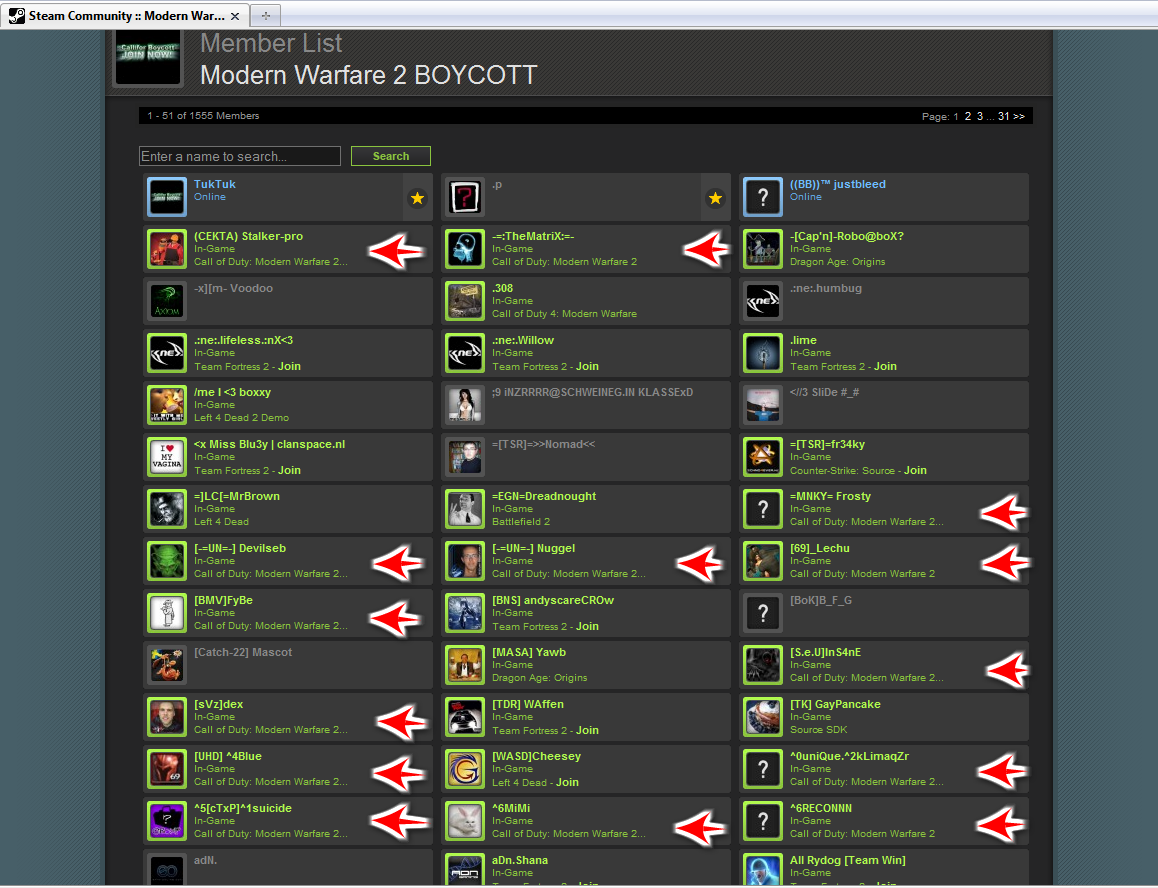Image resolution: width=1158 pixels, height=888 pixels.
Task: Click (CEKTA) Stalker-pro's avatar
Action: (x=166, y=249)
